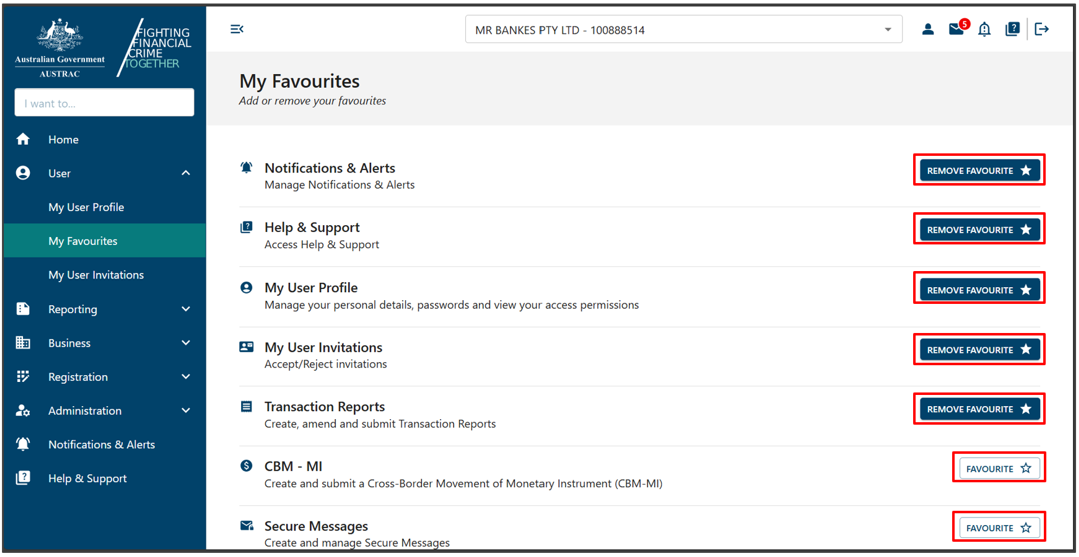Add CBM - MI to favourites
Screen dimensions: 1079x557
click(x=999, y=468)
